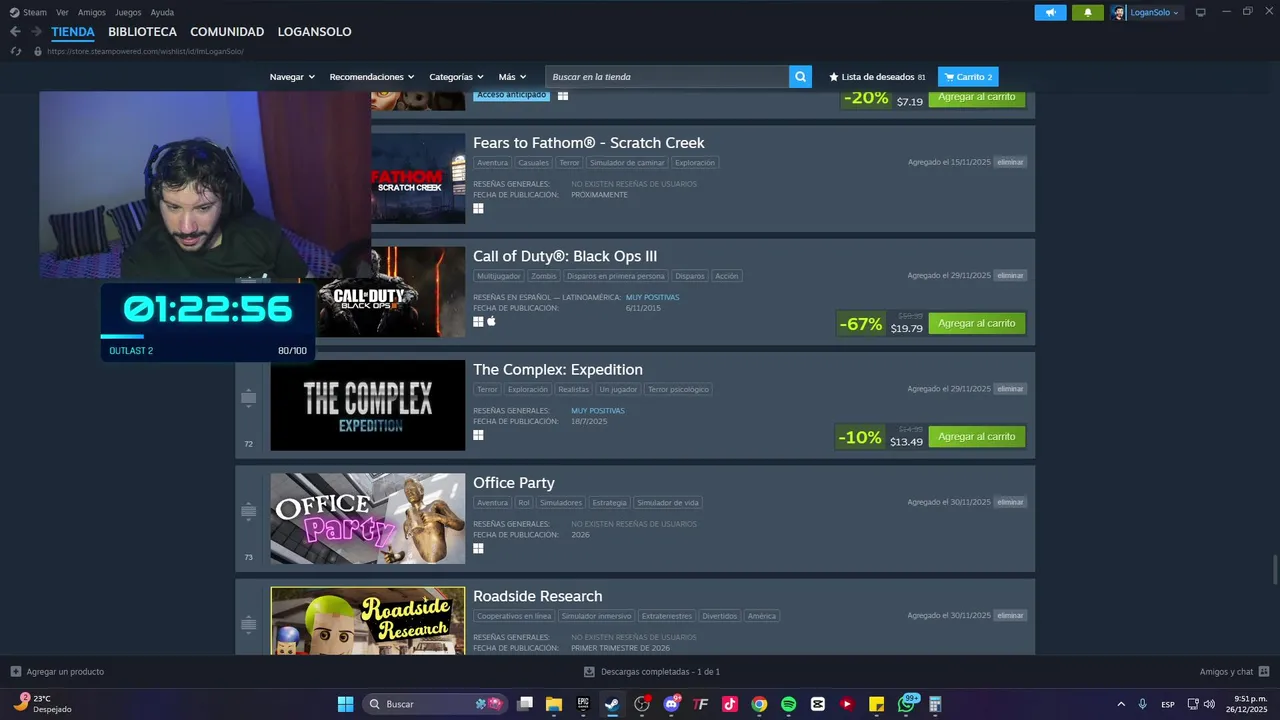
Task: Open Windows Start menu
Action: click(x=345, y=704)
